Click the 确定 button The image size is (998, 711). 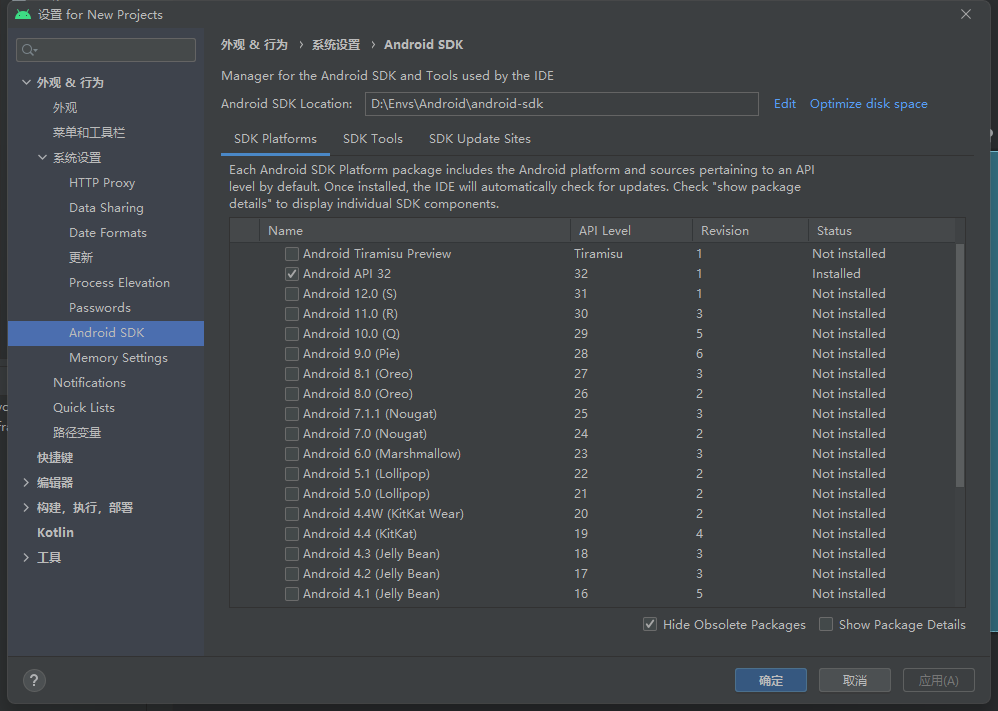[x=771, y=680]
